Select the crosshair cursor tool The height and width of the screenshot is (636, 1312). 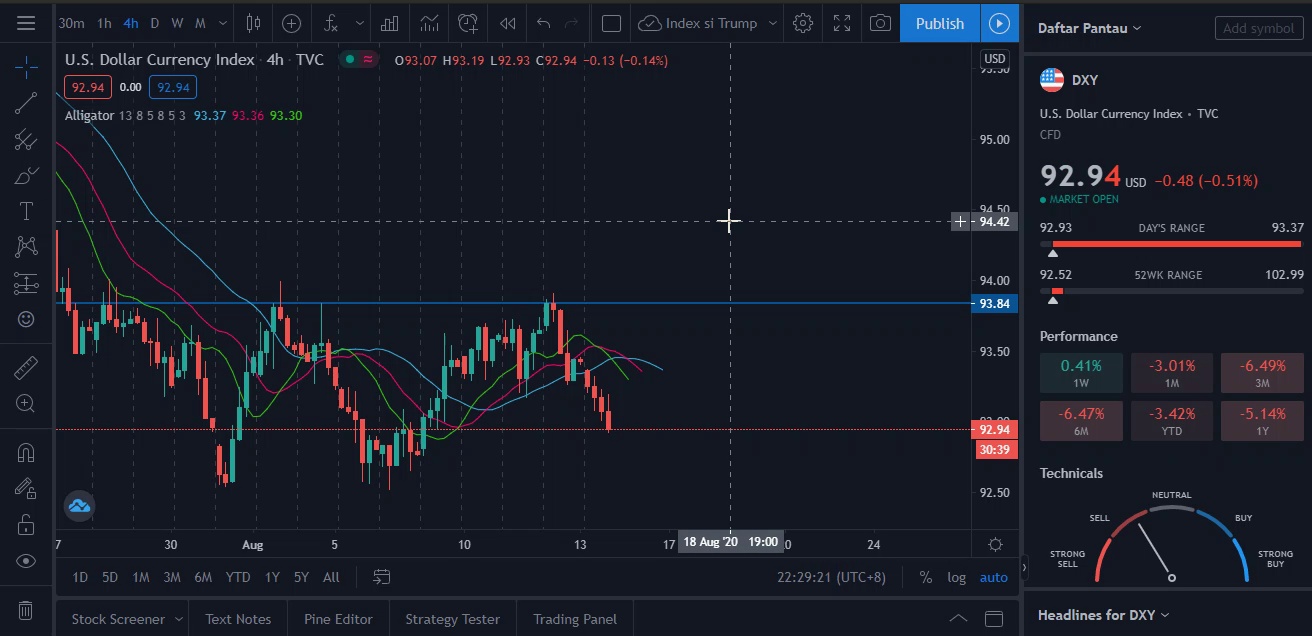point(26,67)
